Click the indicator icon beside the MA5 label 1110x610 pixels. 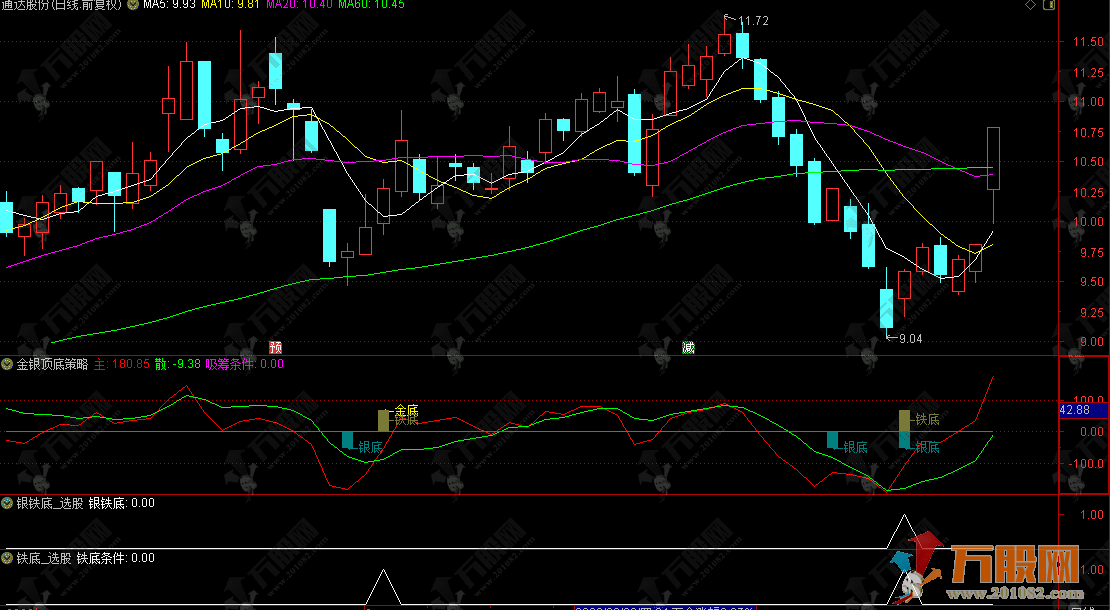coord(131,5)
